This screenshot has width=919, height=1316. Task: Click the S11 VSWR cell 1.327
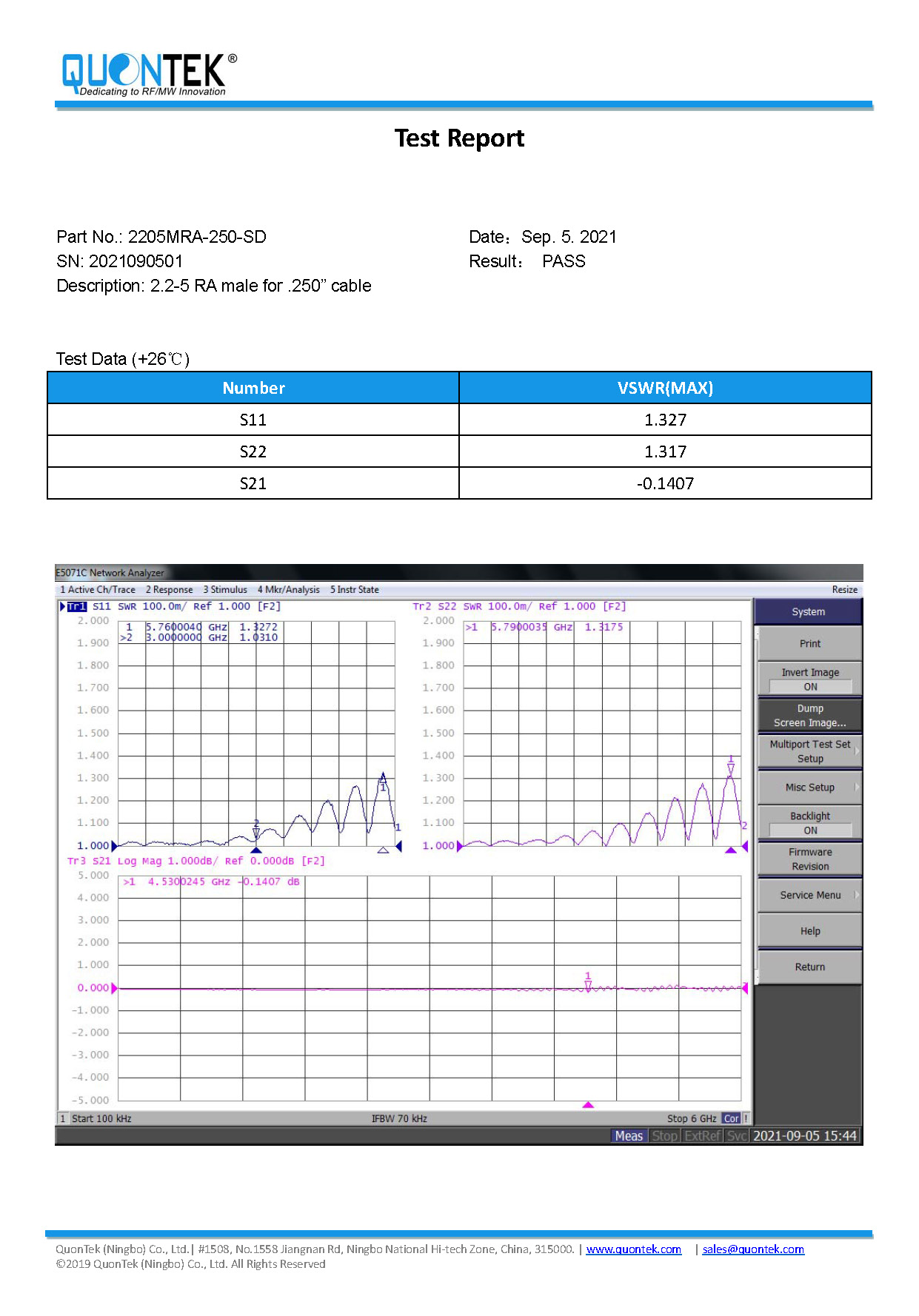point(665,420)
